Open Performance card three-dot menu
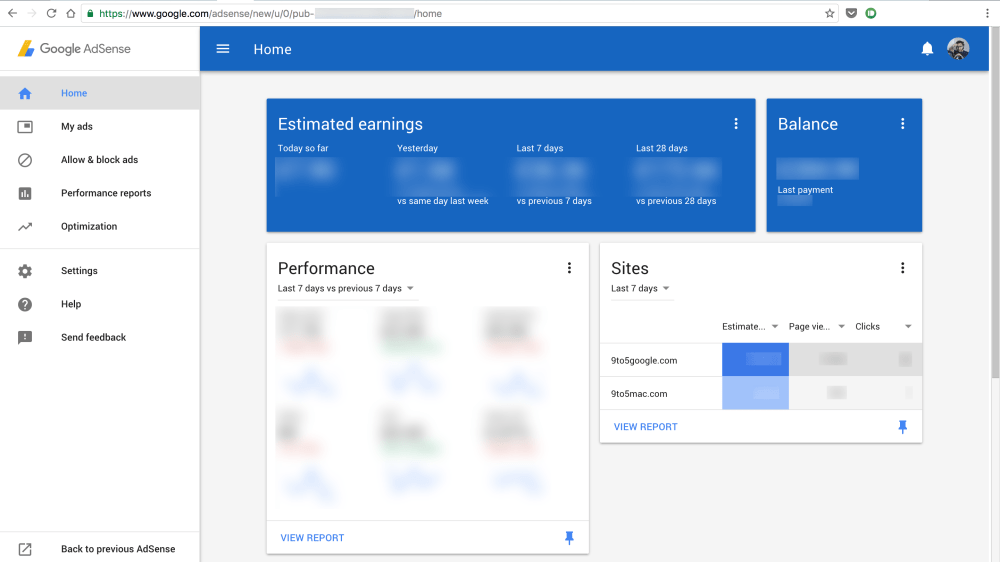This screenshot has height=562, width=1000. [x=569, y=268]
